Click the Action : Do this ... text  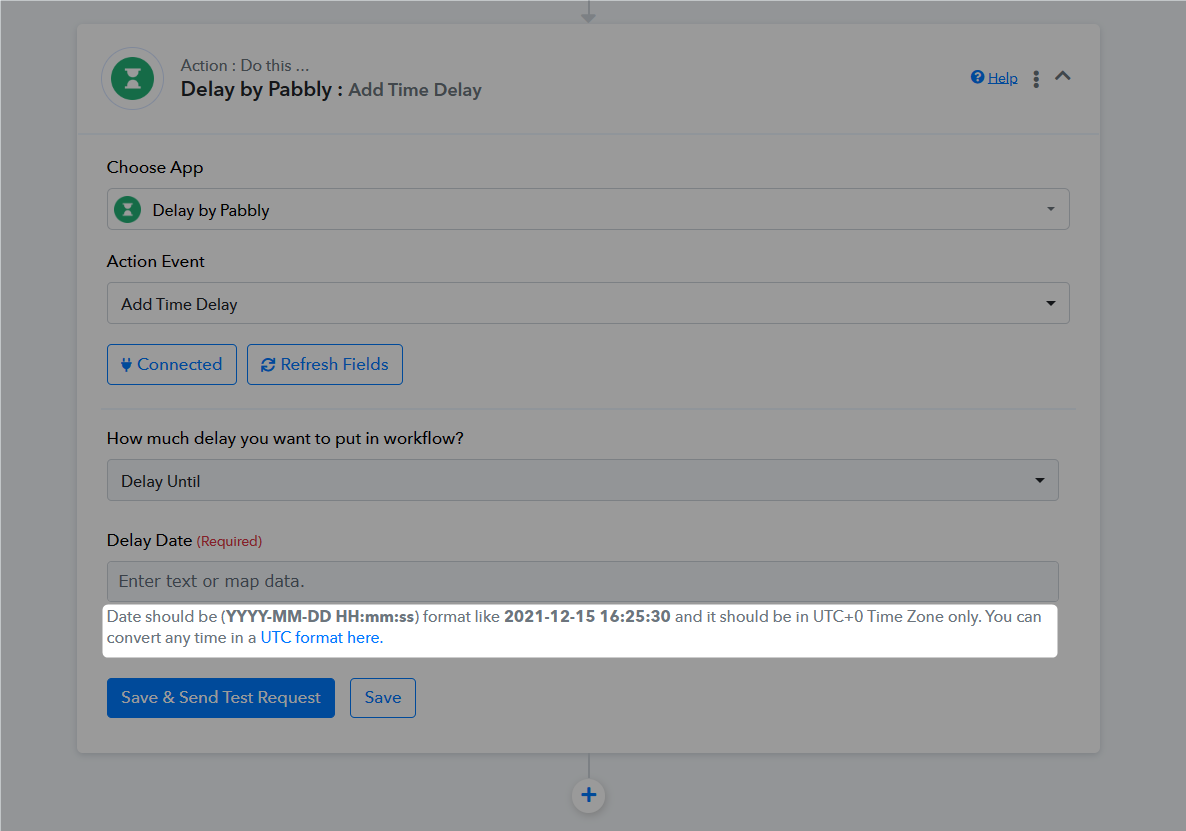click(244, 66)
